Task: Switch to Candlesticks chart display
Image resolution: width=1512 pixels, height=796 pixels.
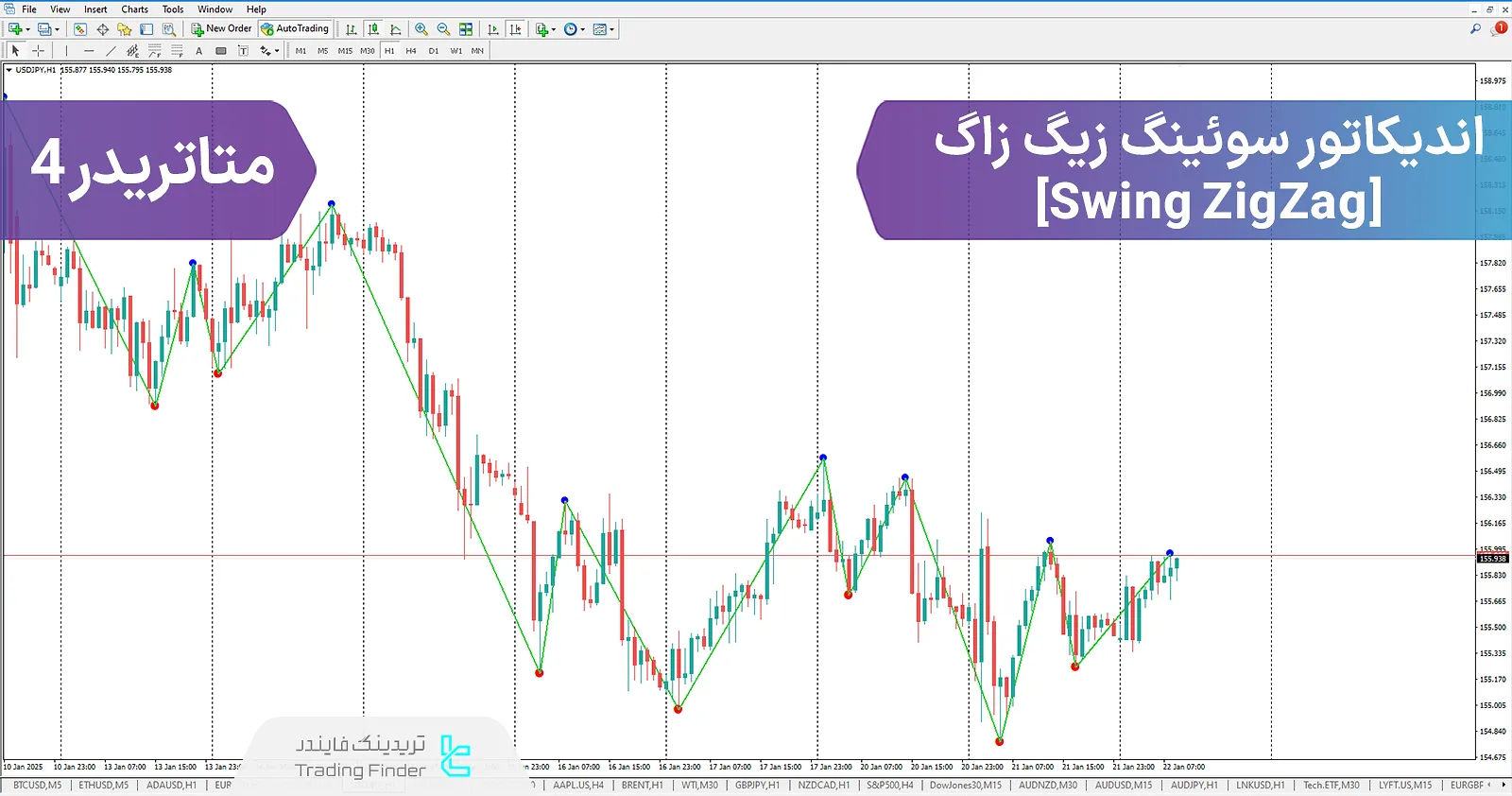Action: click(373, 29)
